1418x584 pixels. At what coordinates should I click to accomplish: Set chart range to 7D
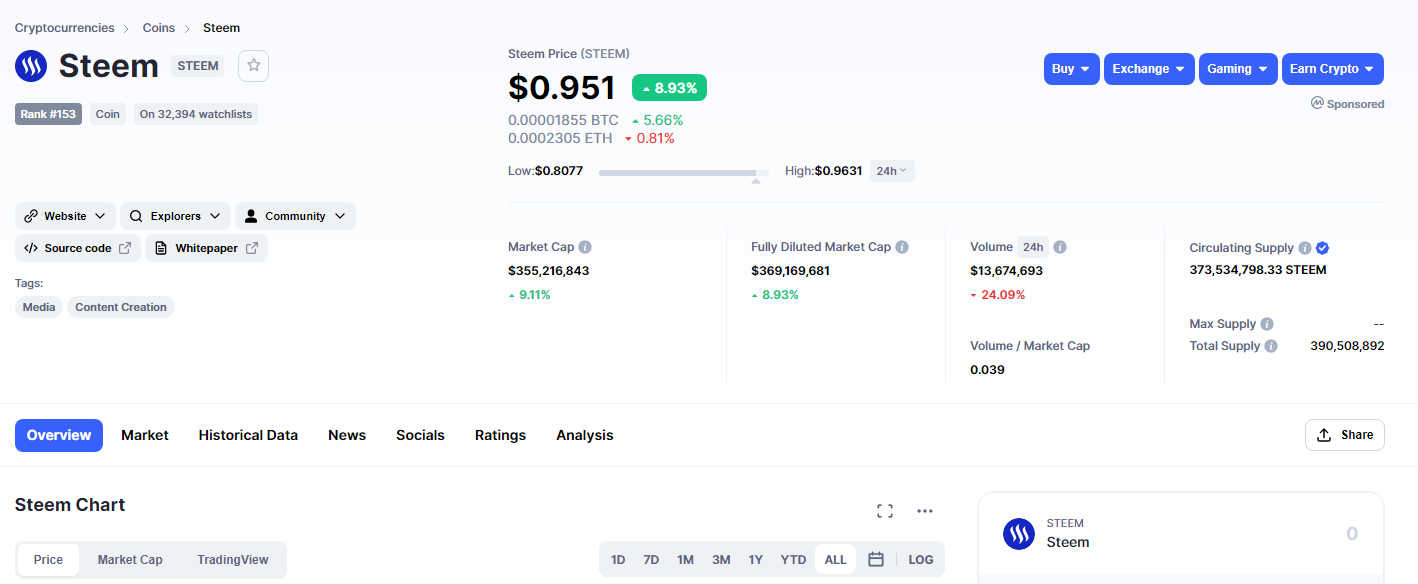click(651, 560)
